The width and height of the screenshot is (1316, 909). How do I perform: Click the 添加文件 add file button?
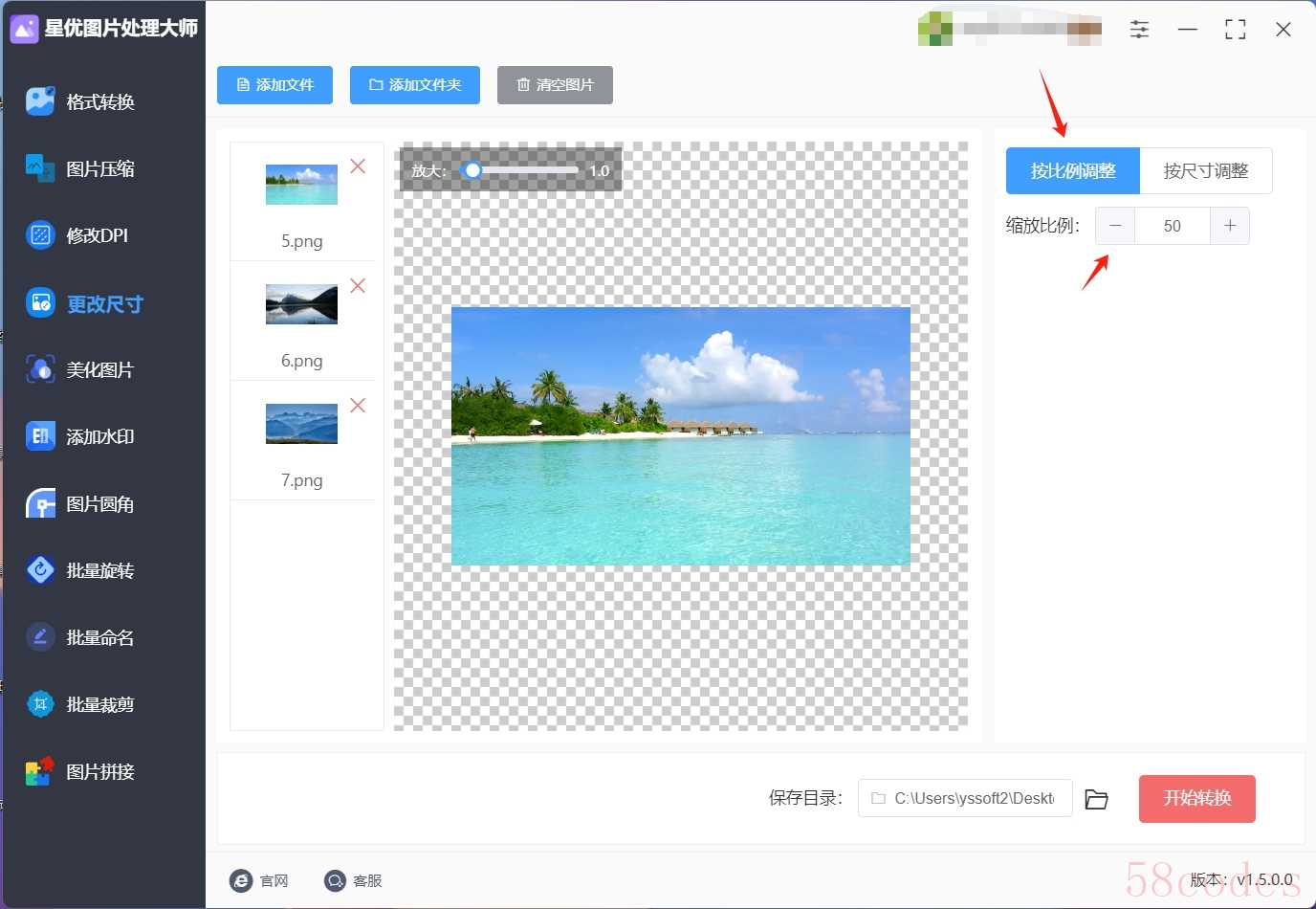(x=274, y=85)
